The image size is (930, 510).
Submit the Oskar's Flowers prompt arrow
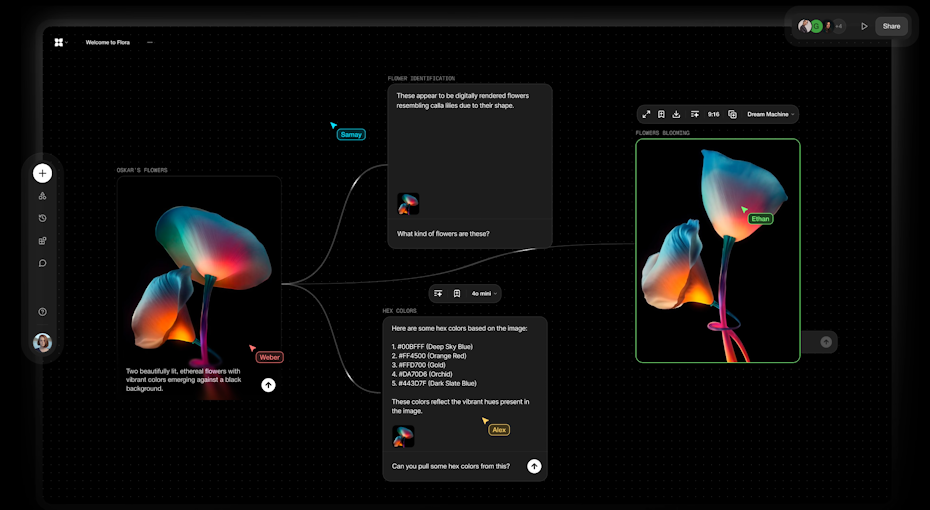point(268,385)
